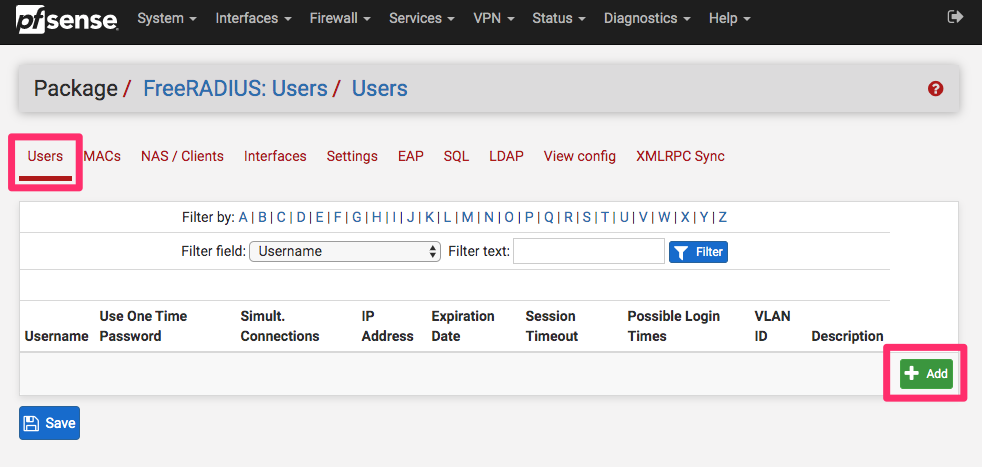Screen dimensions: 982x467
Task: Filter users by letter X
Action: tap(685, 218)
